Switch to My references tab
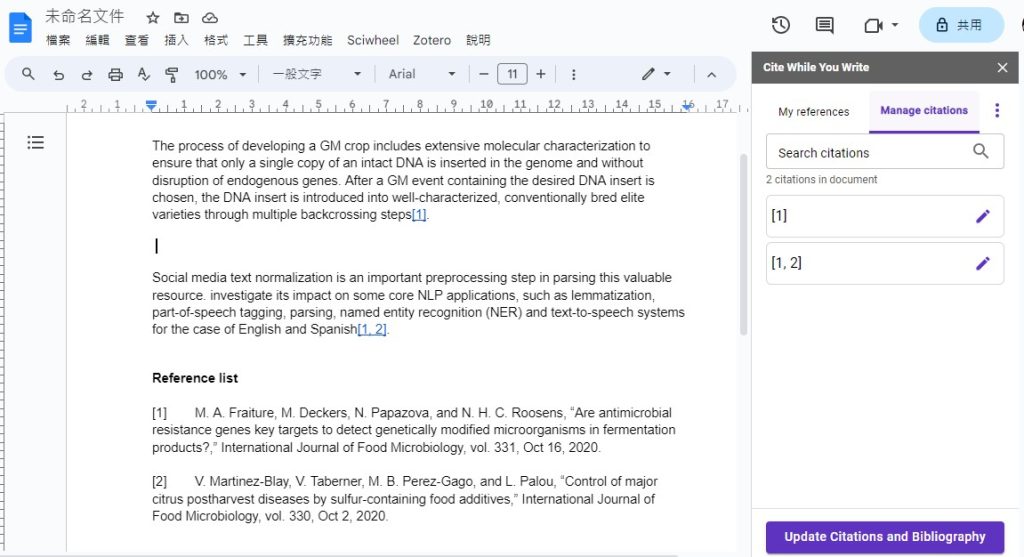Viewport: 1024px width, 557px height. tap(814, 112)
